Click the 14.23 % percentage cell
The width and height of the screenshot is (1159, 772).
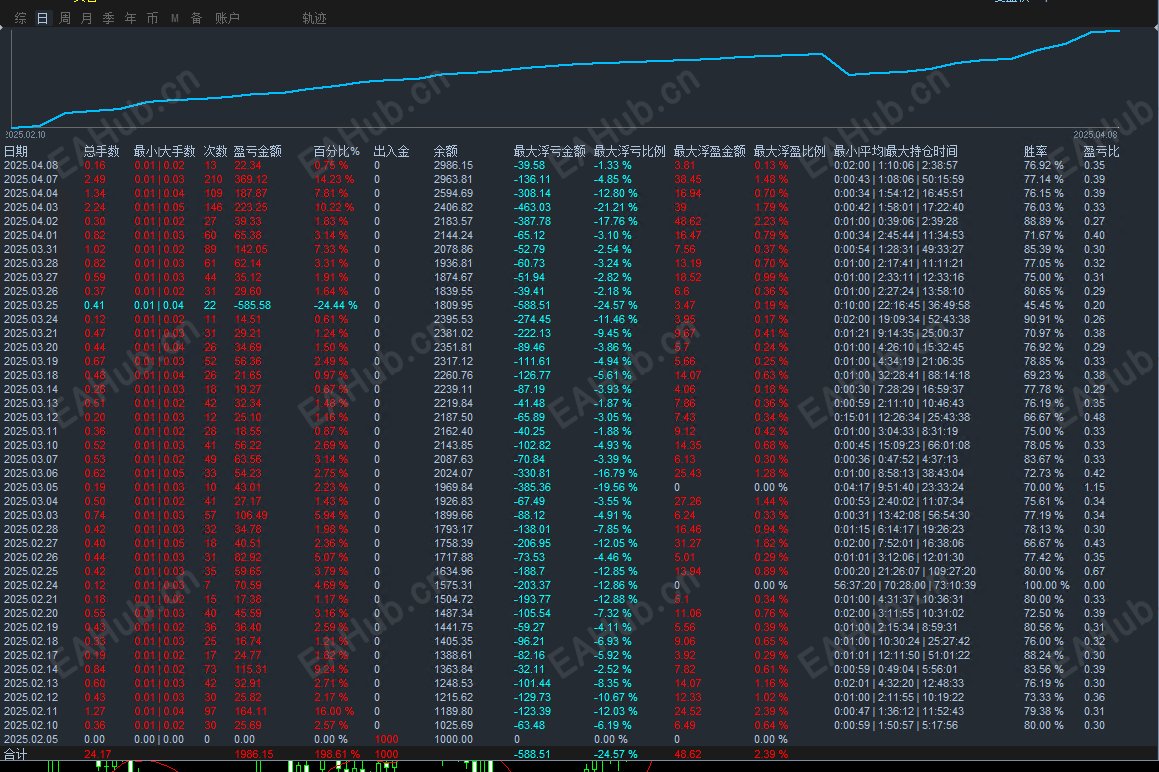(x=334, y=179)
